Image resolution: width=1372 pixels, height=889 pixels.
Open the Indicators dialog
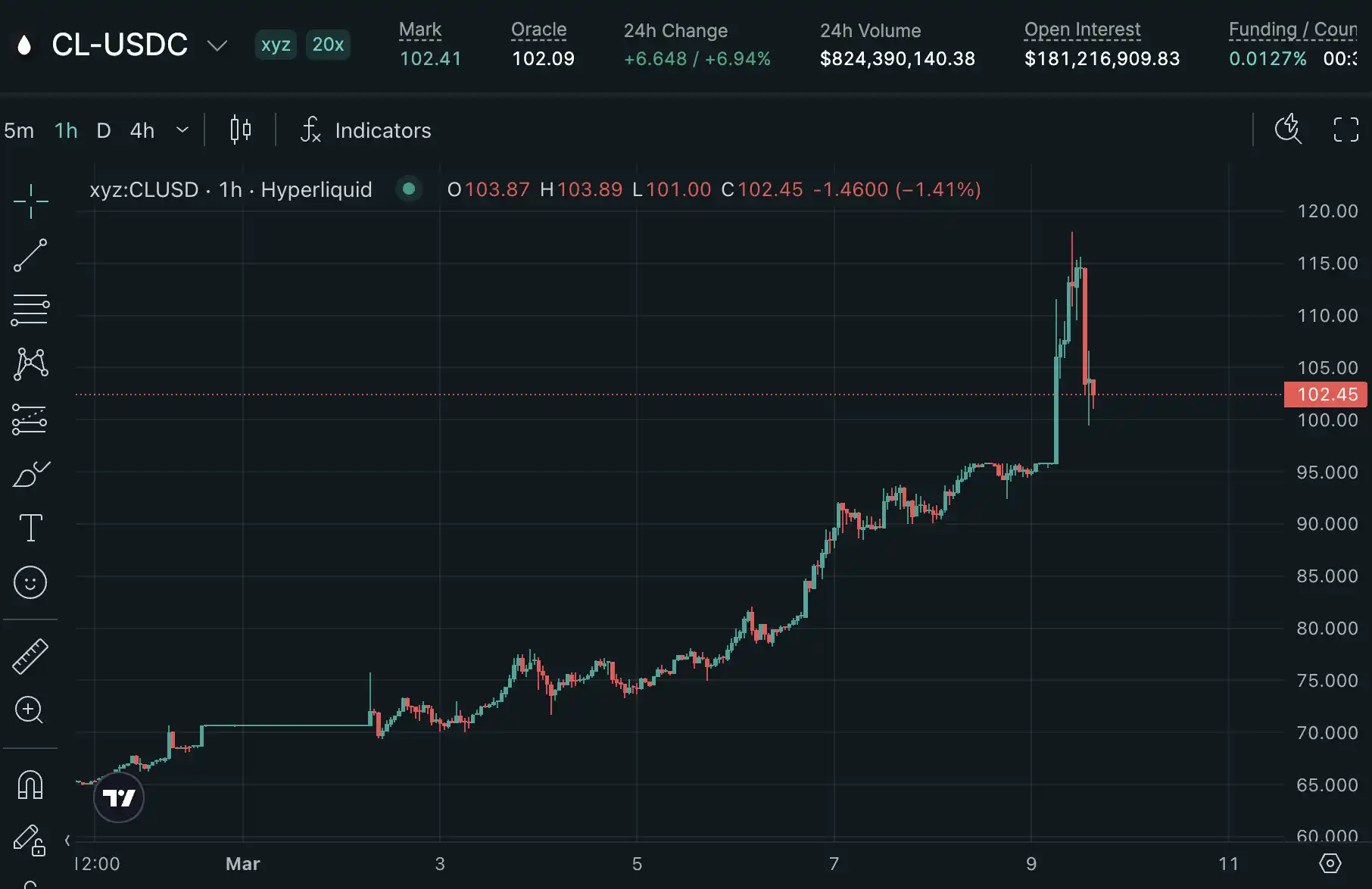[366, 130]
